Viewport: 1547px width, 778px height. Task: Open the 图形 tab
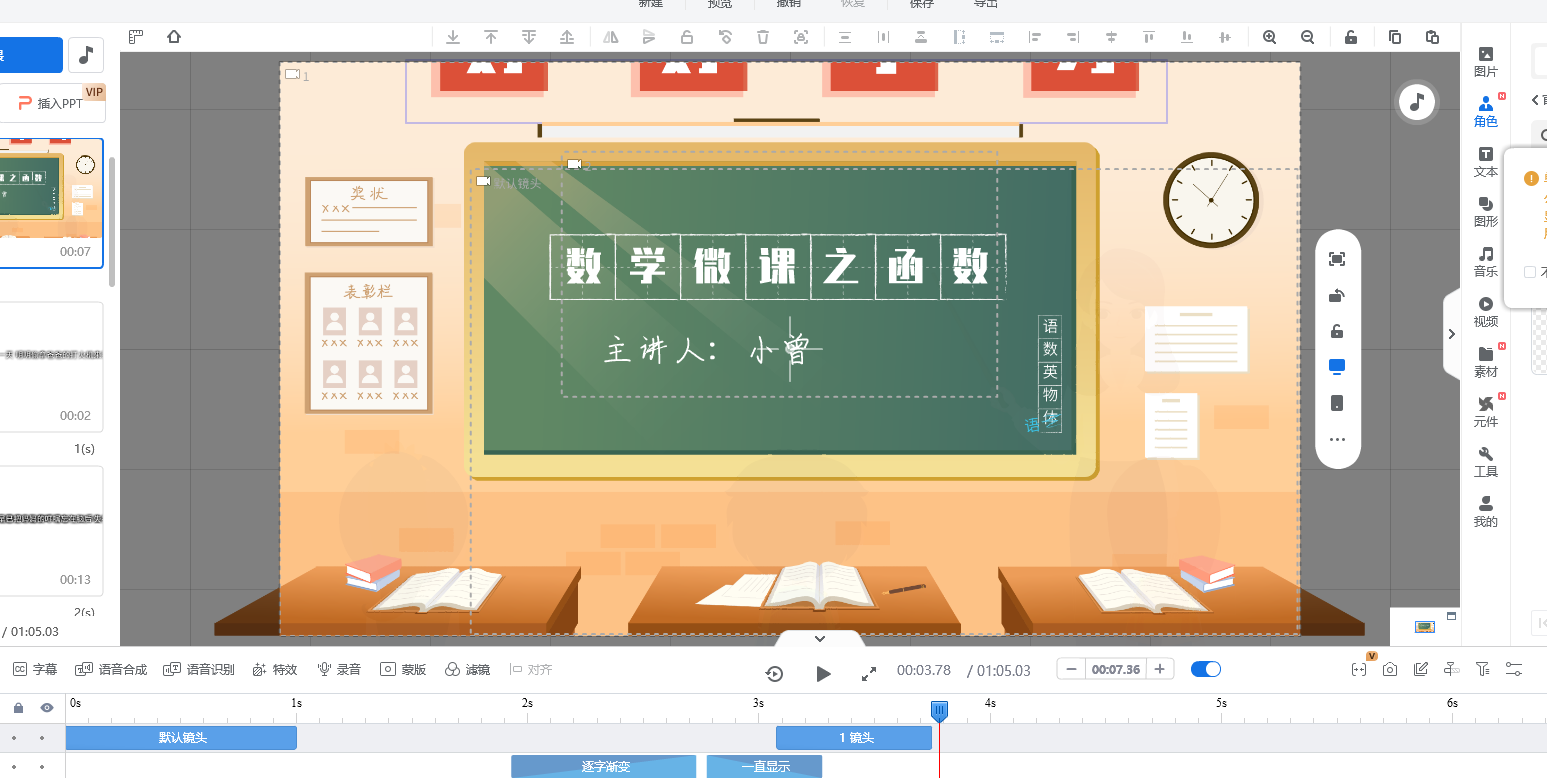(x=1486, y=211)
